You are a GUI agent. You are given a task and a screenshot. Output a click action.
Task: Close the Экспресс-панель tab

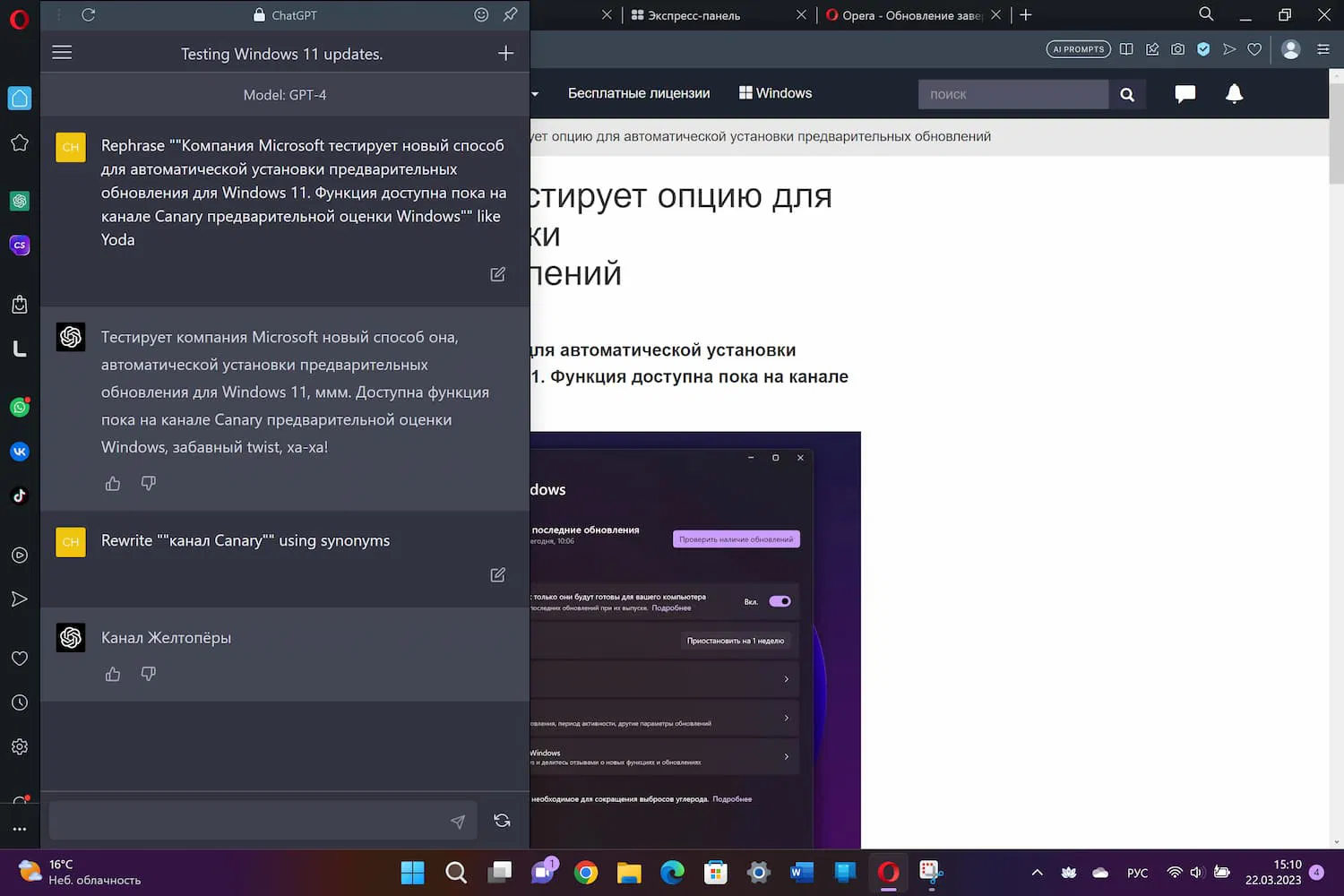pyautogui.click(x=801, y=15)
